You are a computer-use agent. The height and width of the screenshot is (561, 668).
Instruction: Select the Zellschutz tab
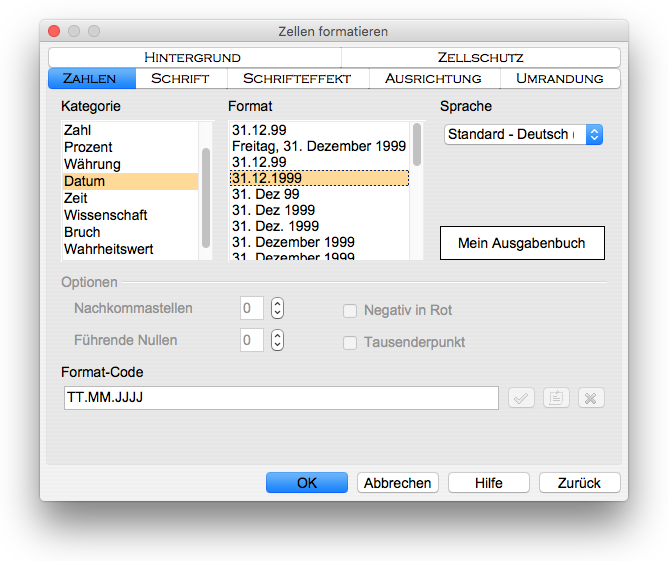tap(480, 58)
